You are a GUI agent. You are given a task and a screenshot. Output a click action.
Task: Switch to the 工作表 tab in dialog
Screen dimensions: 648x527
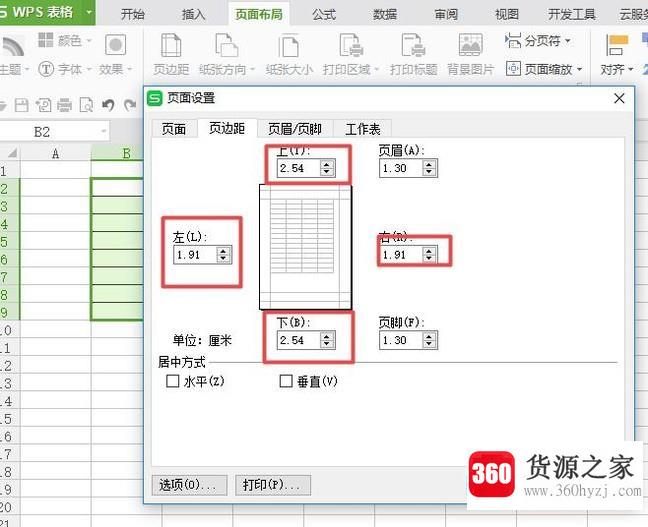click(x=362, y=129)
